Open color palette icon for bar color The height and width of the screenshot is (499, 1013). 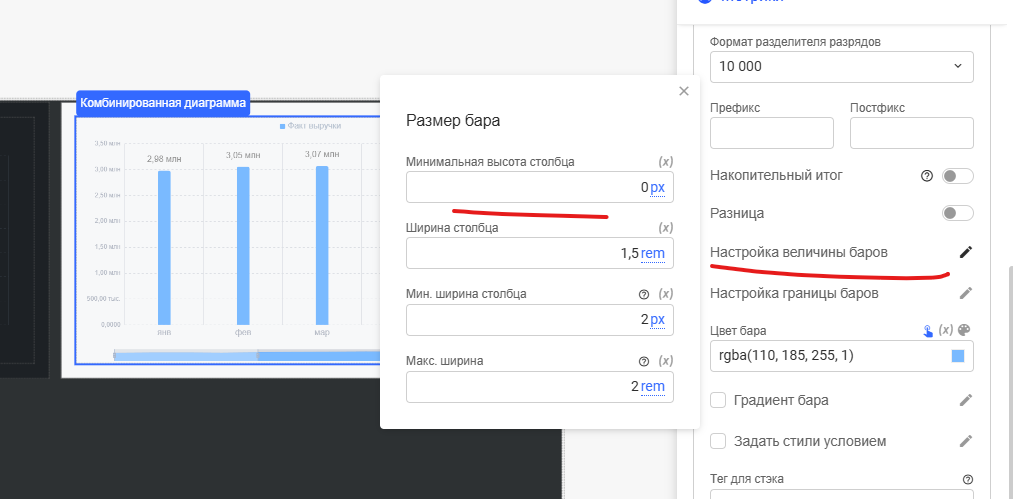click(x=965, y=331)
